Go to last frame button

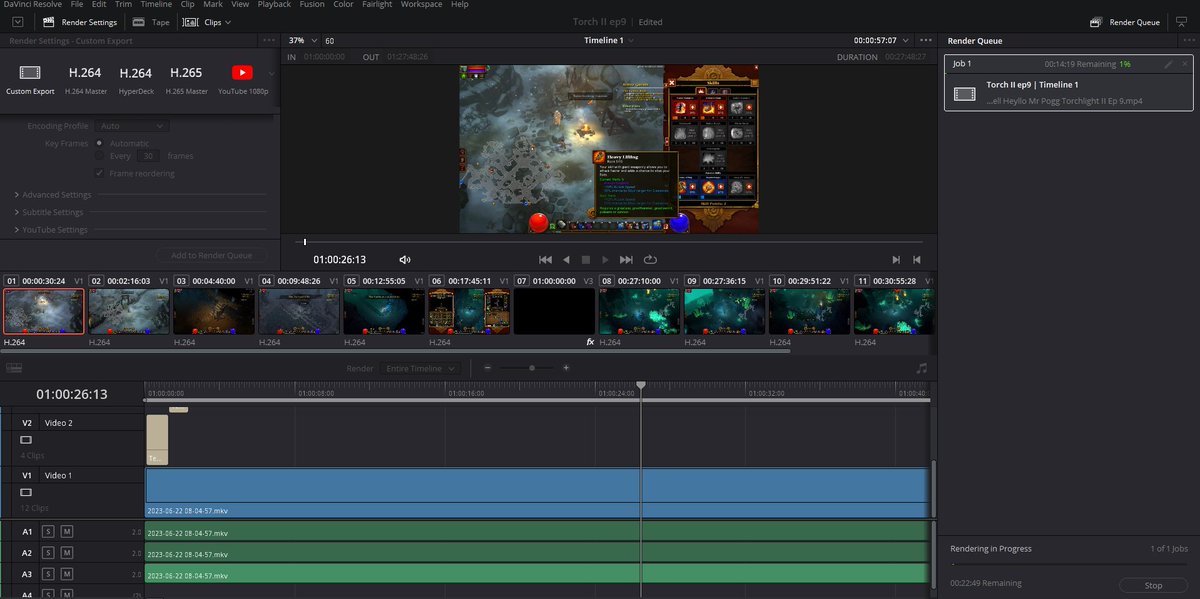tap(626, 259)
